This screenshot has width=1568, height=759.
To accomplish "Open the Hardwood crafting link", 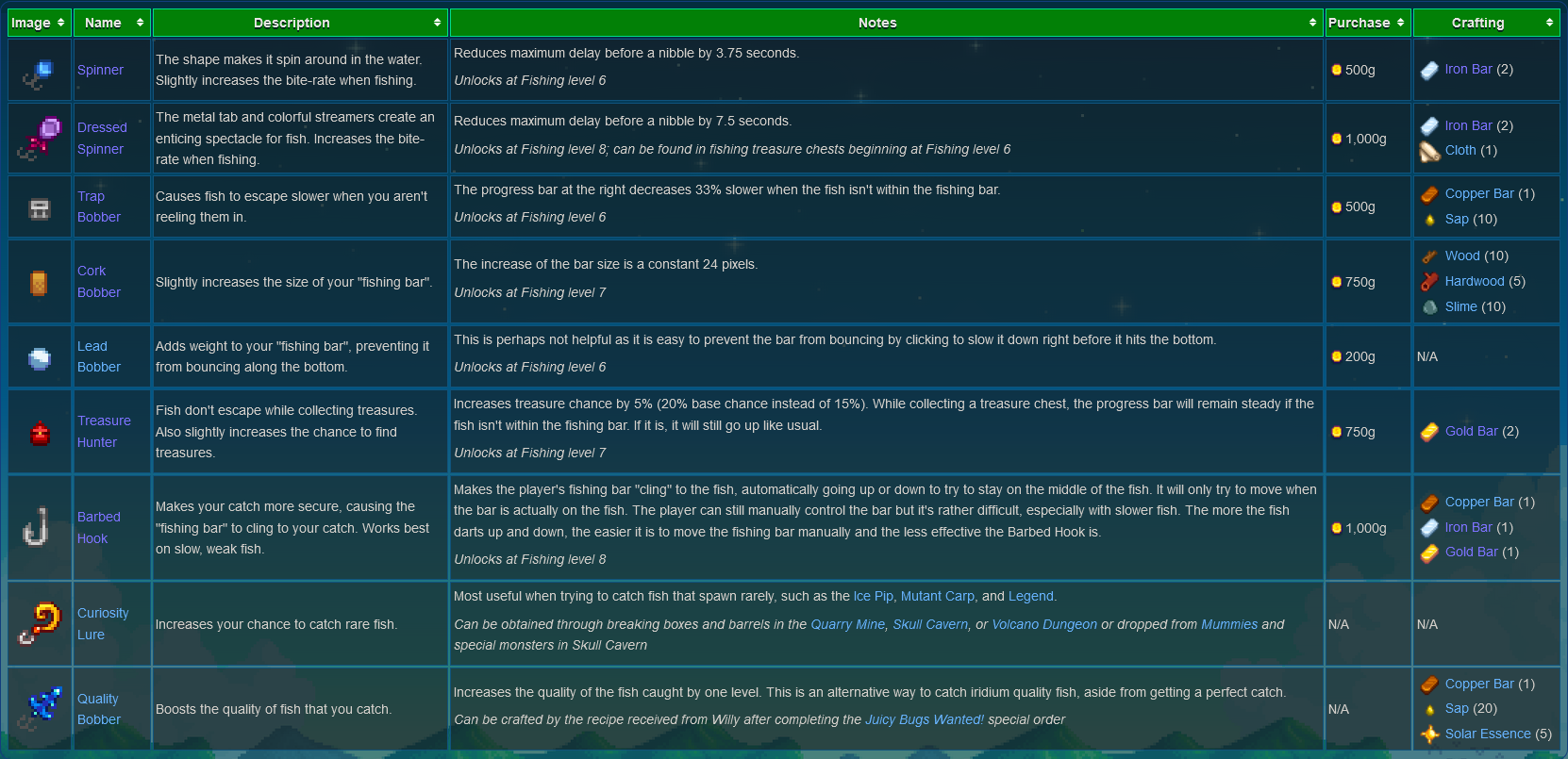I will (1474, 281).
